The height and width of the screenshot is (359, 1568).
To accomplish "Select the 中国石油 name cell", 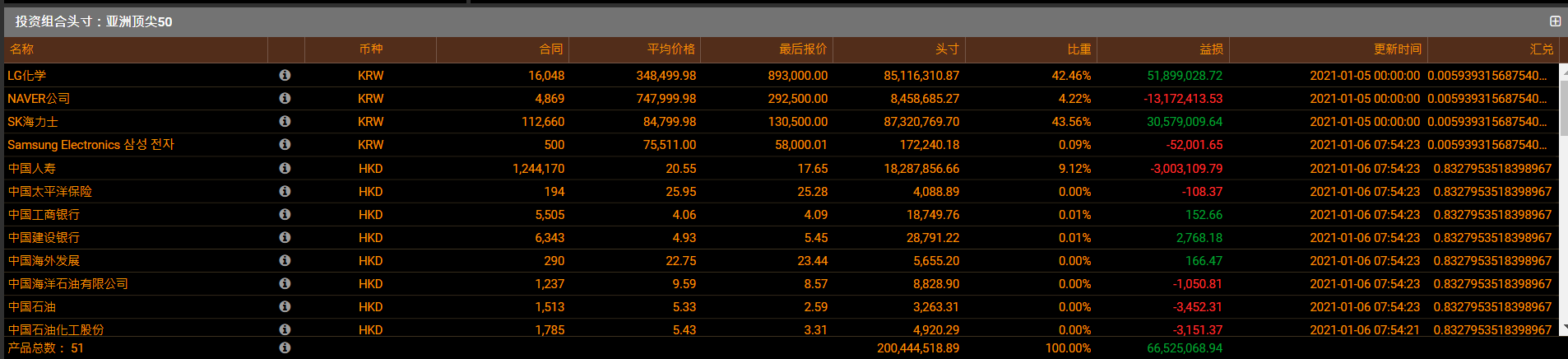I will (x=32, y=306).
